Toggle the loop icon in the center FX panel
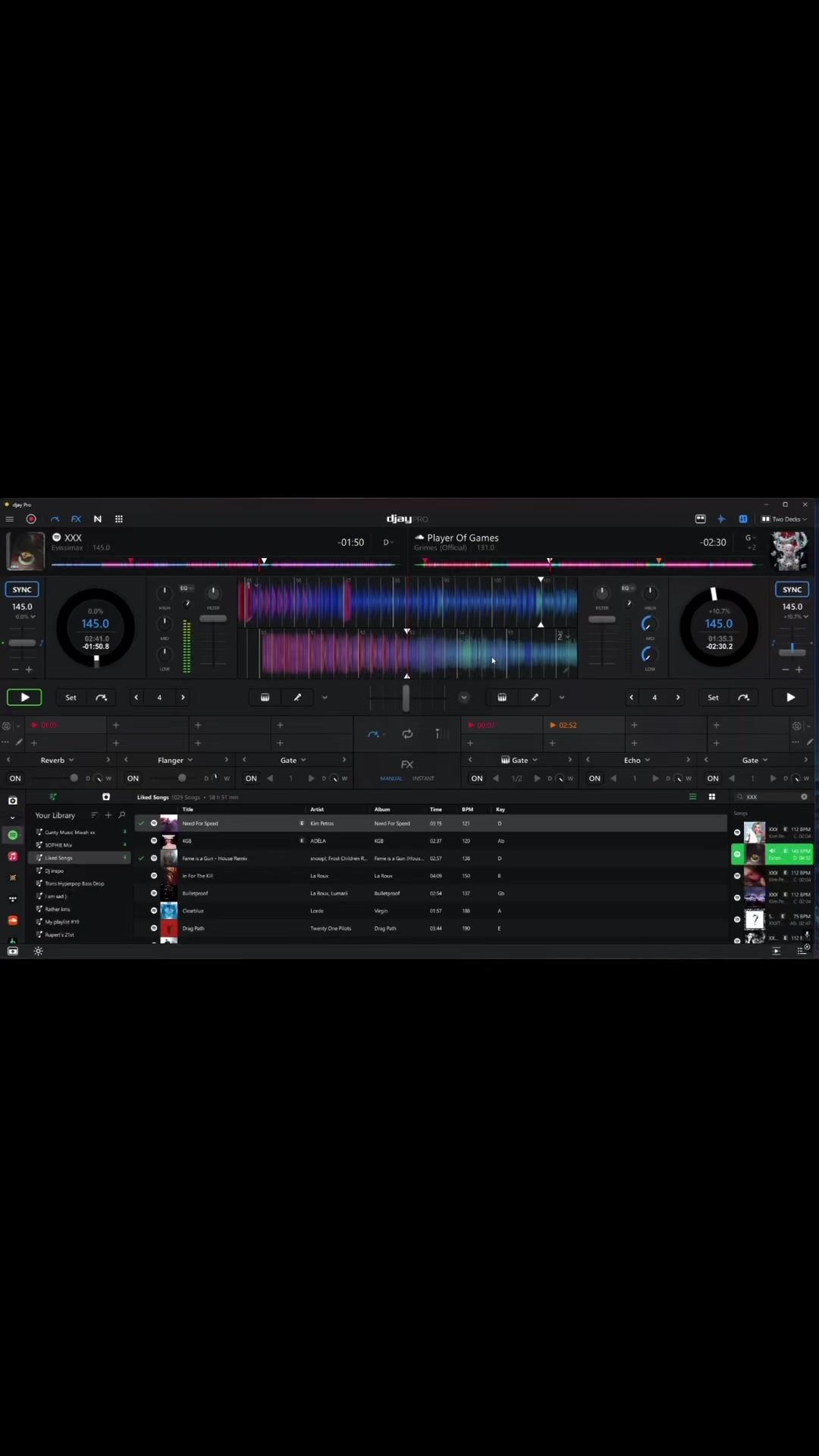The height and width of the screenshot is (1456, 819). pyautogui.click(x=407, y=734)
